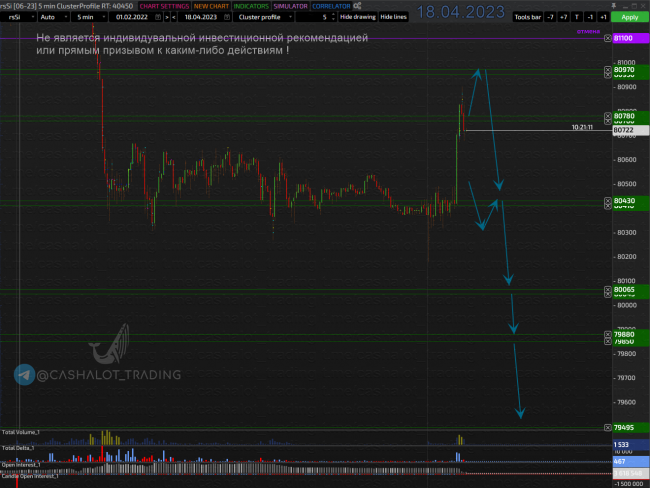Open the 5 min timeframe dropdown

pyautogui.click(x=89, y=17)
